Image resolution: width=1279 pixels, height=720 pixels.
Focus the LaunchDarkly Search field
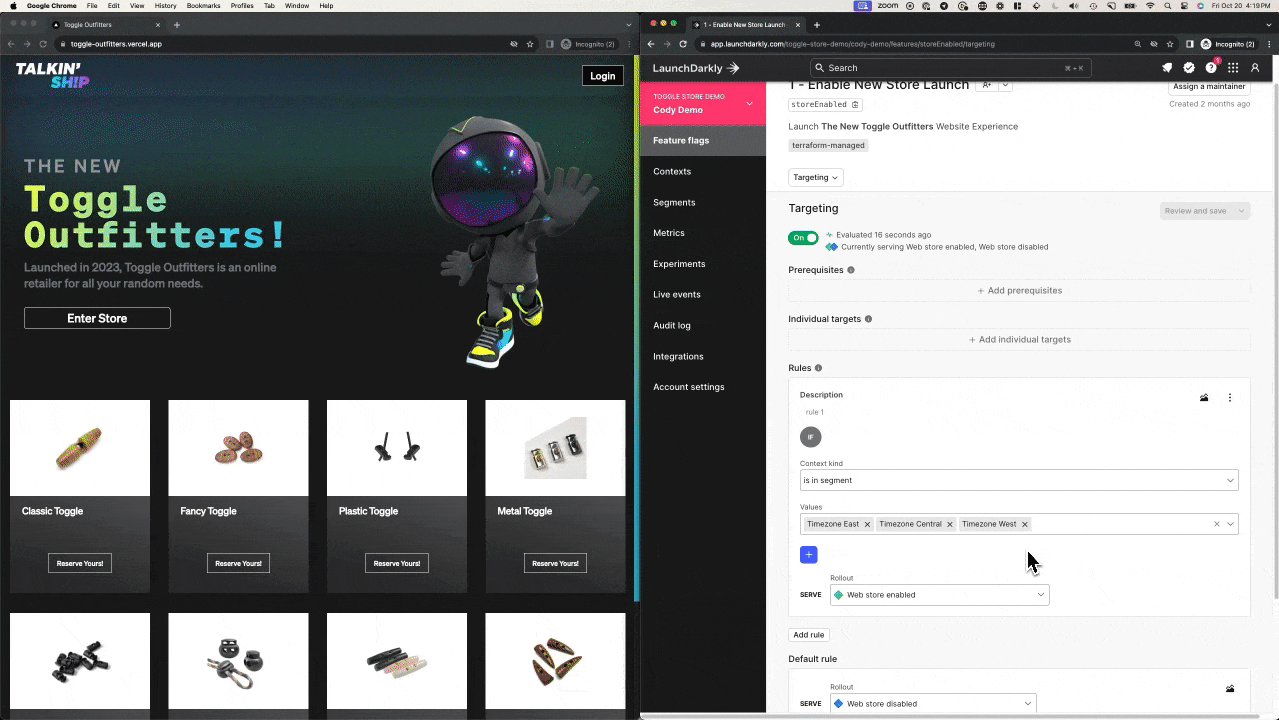949,68
